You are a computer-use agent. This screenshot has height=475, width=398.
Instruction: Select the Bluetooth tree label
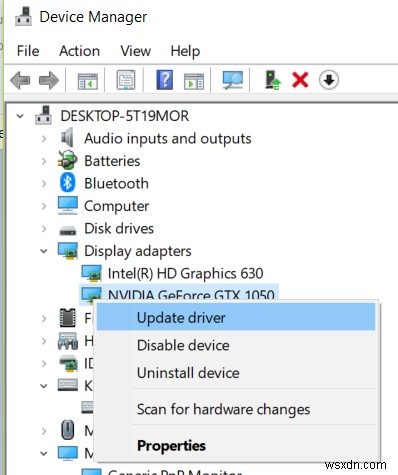click(116, 183)
